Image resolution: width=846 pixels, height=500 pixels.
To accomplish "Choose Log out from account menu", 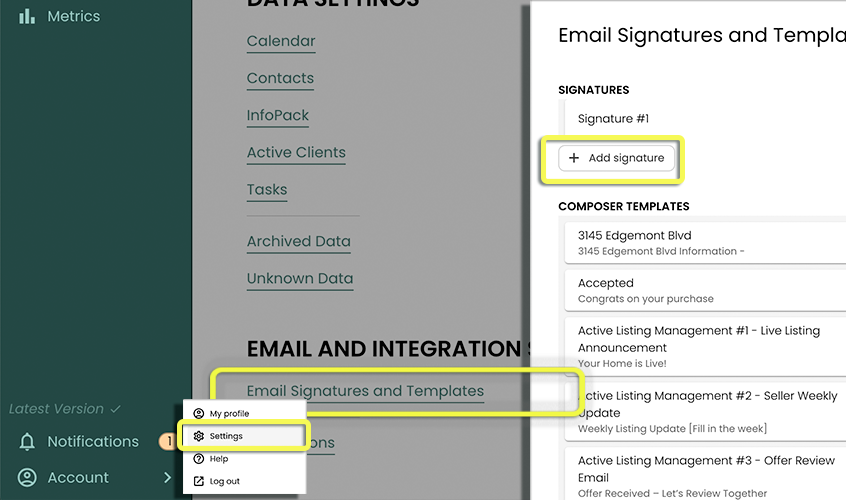I will [224, 481].
